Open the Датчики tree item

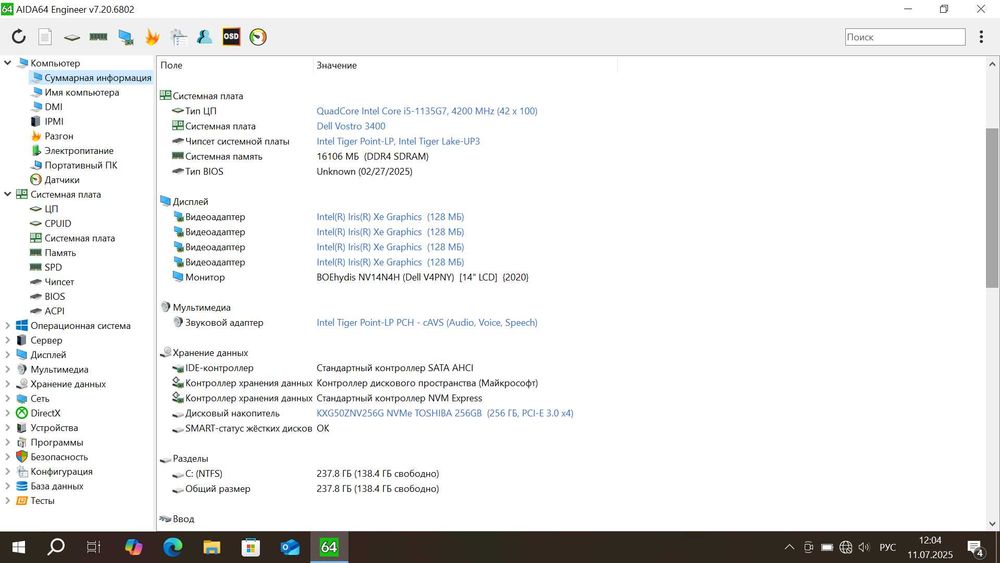[55, 180]
